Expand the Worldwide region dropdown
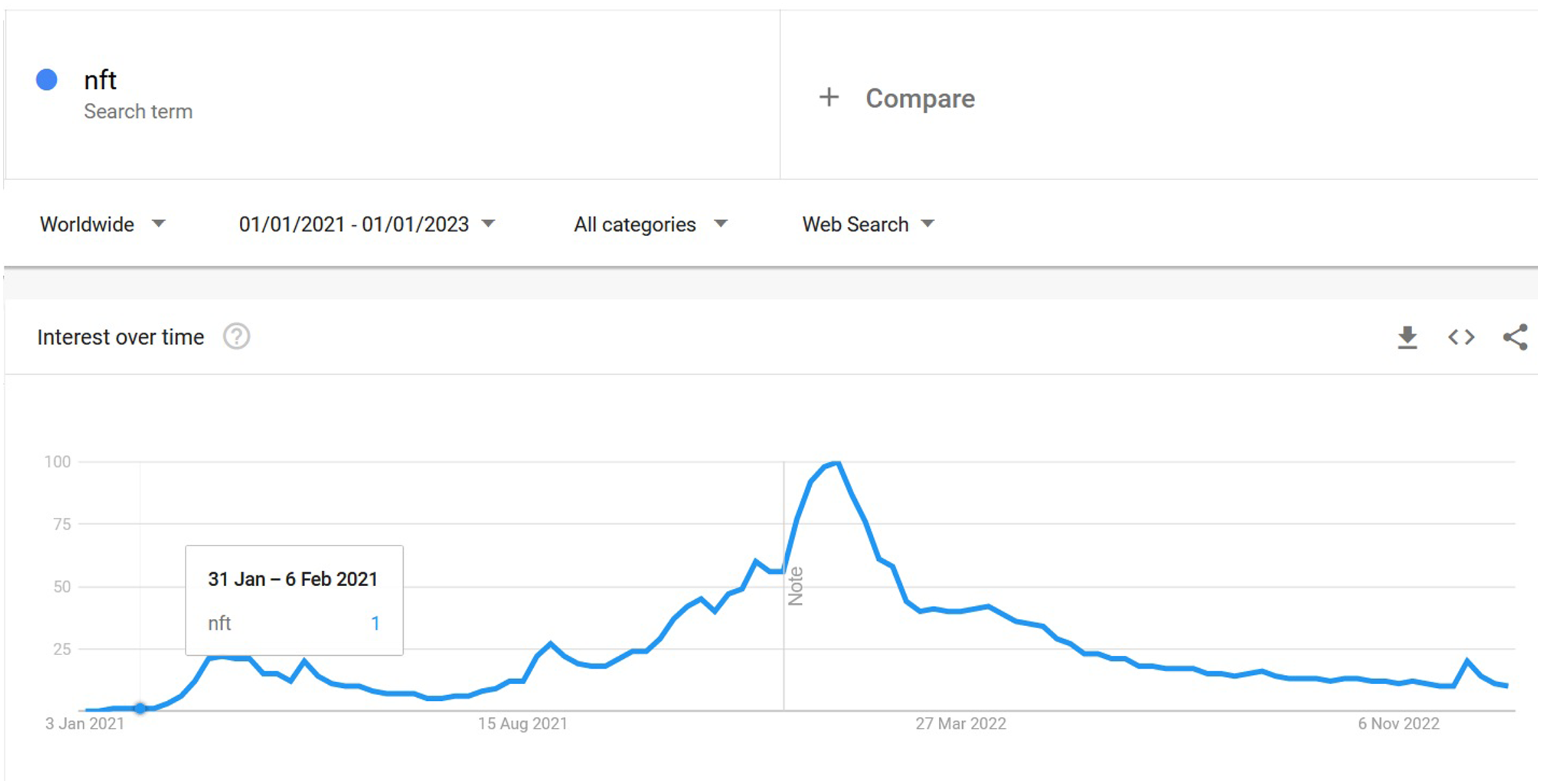1541x784 pixels. (102, 224)
